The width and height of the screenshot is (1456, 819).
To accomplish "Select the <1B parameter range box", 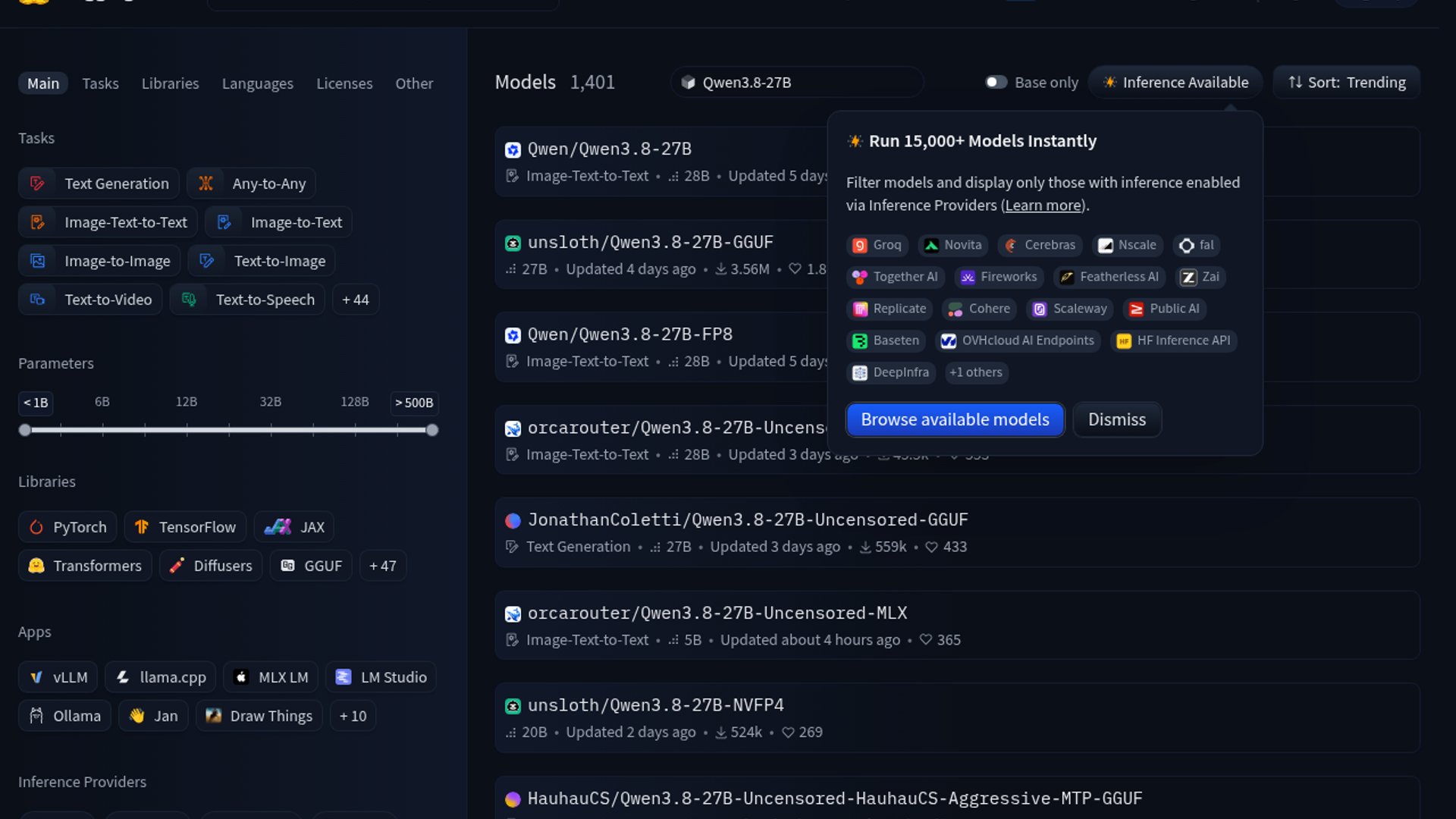I will click(36, 403).
